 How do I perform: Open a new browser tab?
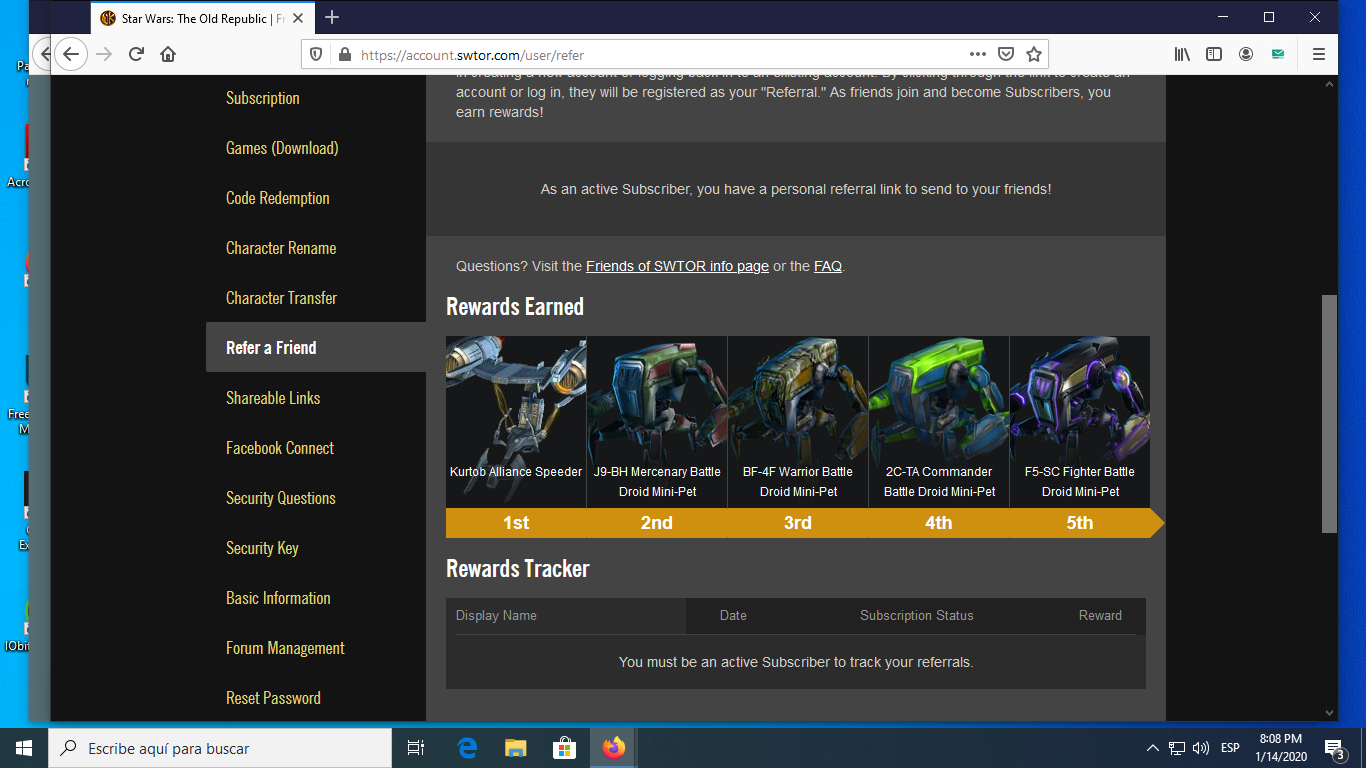pyautogui.click(x=332, y=18)
